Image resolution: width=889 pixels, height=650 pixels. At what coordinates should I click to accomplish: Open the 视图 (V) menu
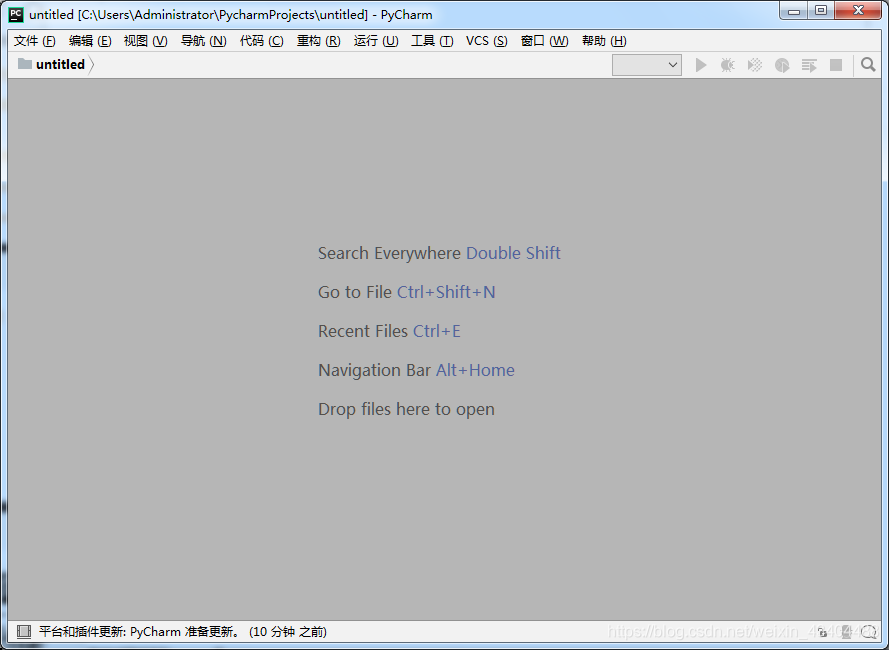coord(146,41)
